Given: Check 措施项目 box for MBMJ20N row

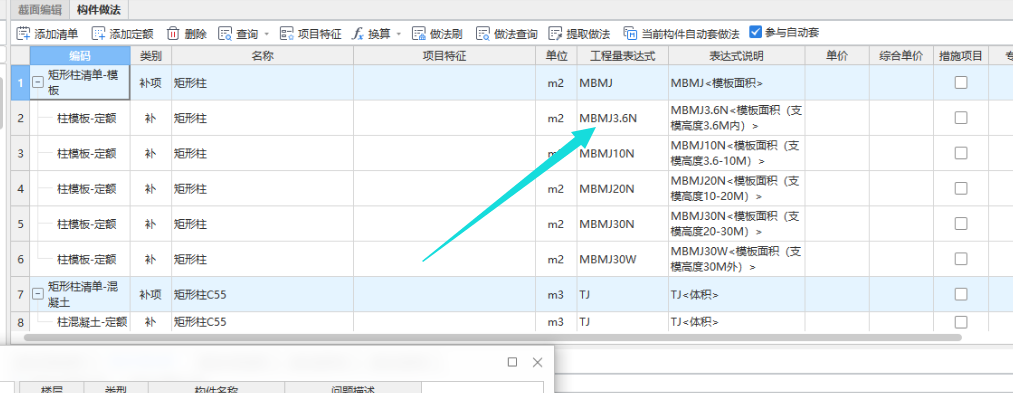Looking at the screenshot, I should pyautogui.click(x=961, y=188).
